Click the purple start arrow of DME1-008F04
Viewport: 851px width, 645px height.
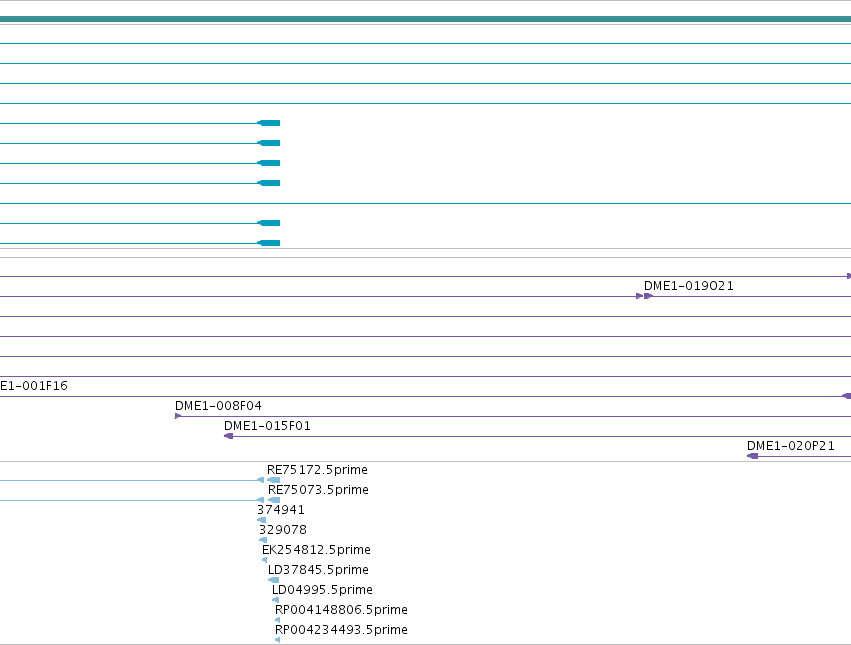point(178,416)
